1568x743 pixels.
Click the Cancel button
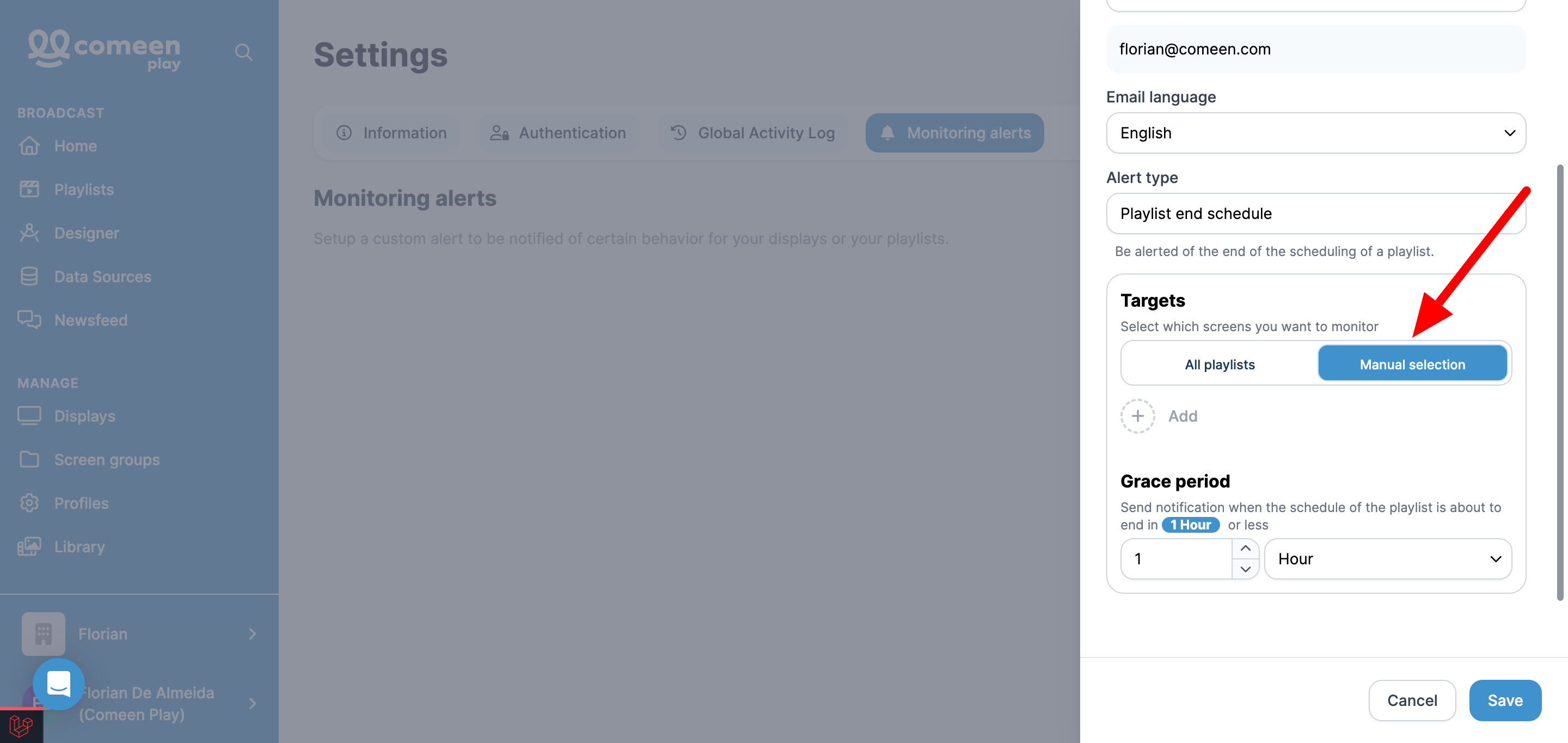click(x=1412, y=701)
